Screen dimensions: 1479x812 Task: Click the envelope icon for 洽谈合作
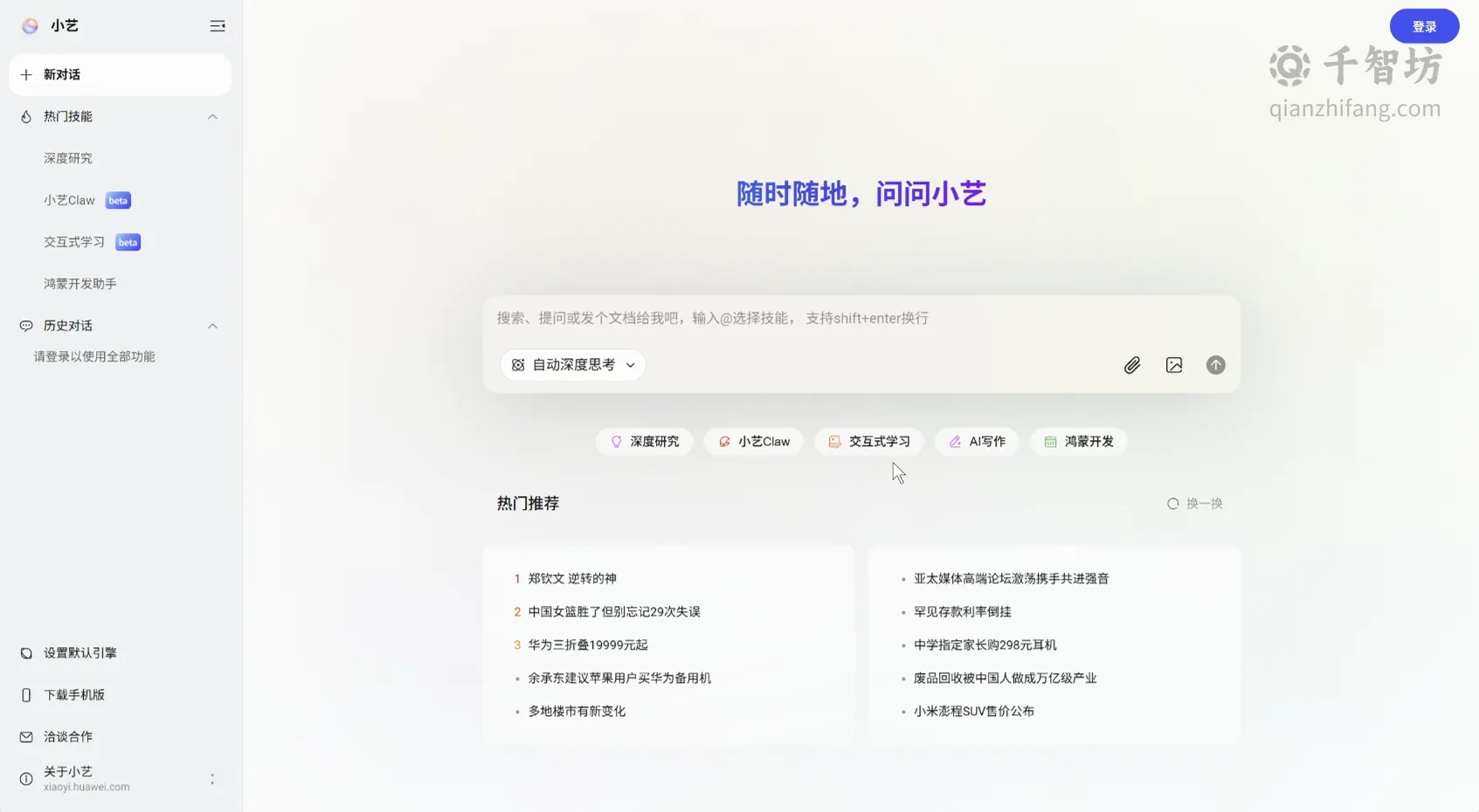click(x=26, y=737)
